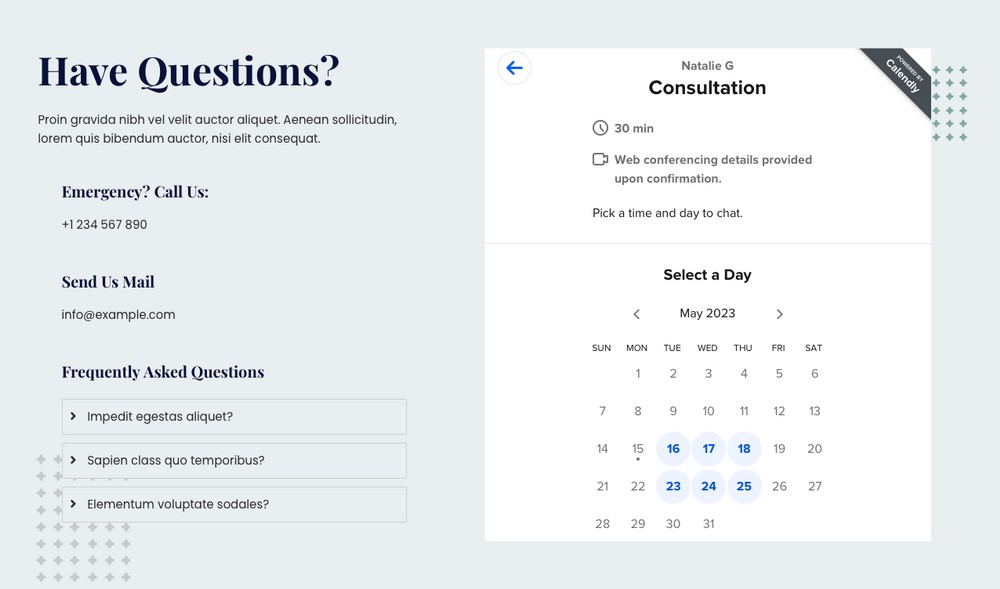1000x589 pixels.
Task: Click the video camera conferencing icon
Action: point(600,160)
